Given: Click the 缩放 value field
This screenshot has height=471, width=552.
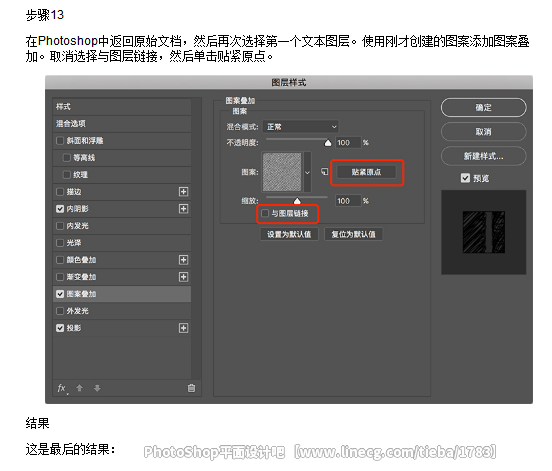Looking at the screenshot, I should point(348,201).
